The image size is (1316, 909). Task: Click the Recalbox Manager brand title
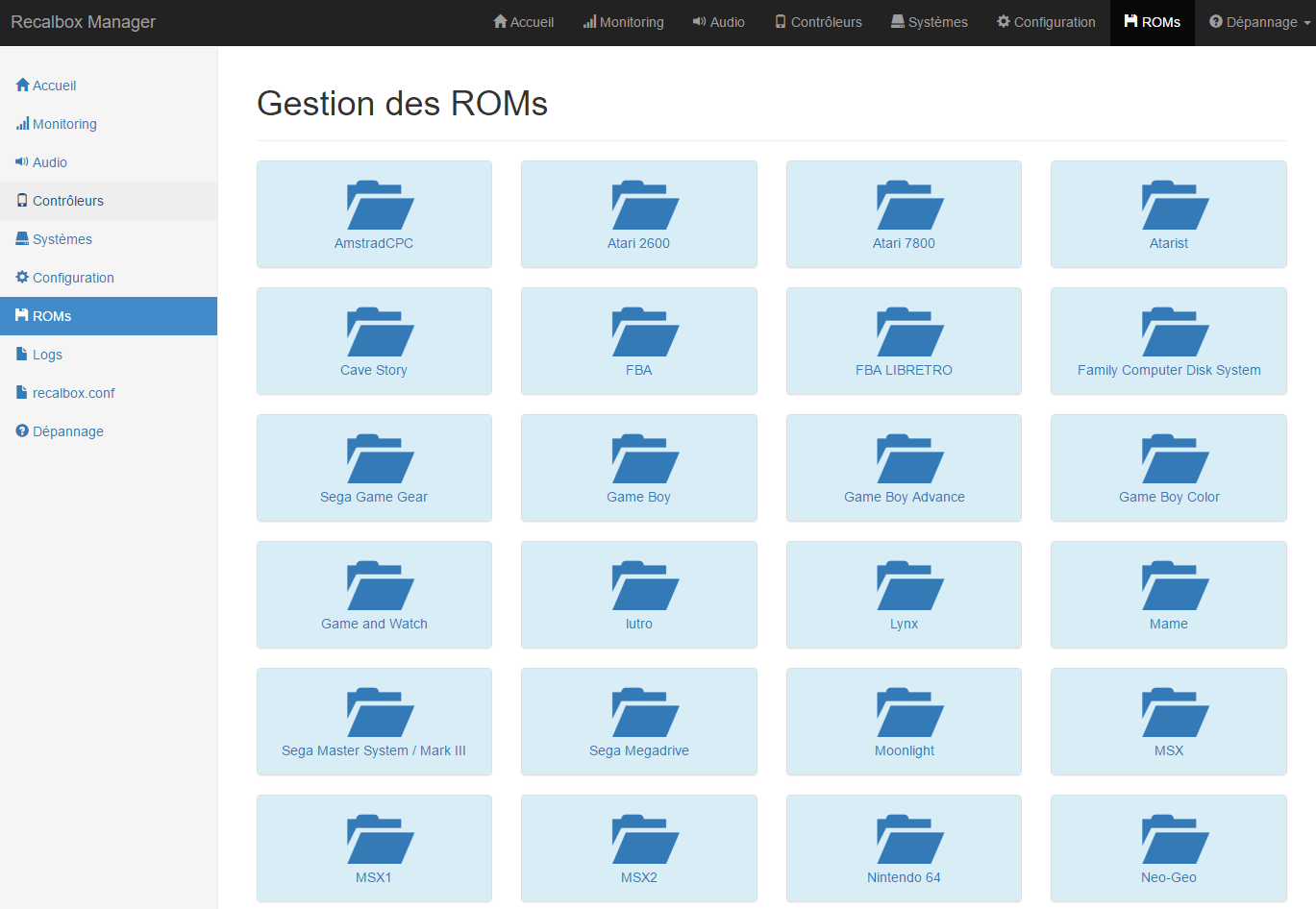(83, 22)
